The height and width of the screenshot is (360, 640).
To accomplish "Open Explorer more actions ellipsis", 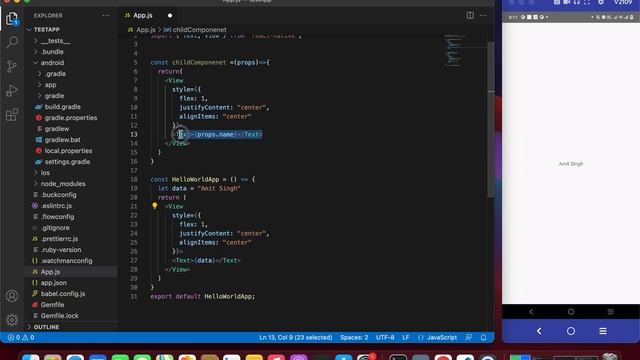I will [106, 16].
